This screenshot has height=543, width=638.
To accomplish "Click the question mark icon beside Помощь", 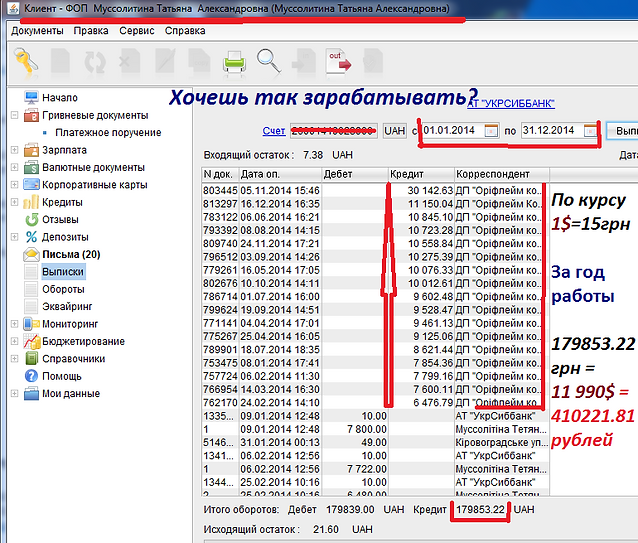I will tap(31, 376).
